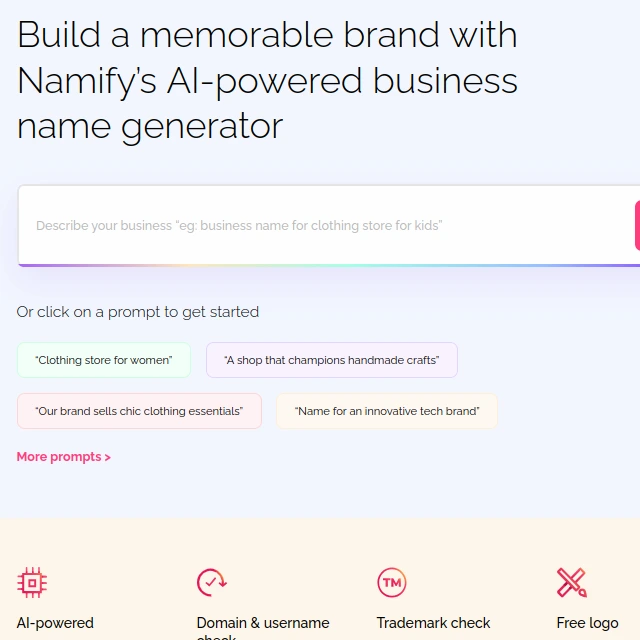Click the pink generate button beside the input
The height and width of the screenshot is (640, 640).
pos(637,225)
